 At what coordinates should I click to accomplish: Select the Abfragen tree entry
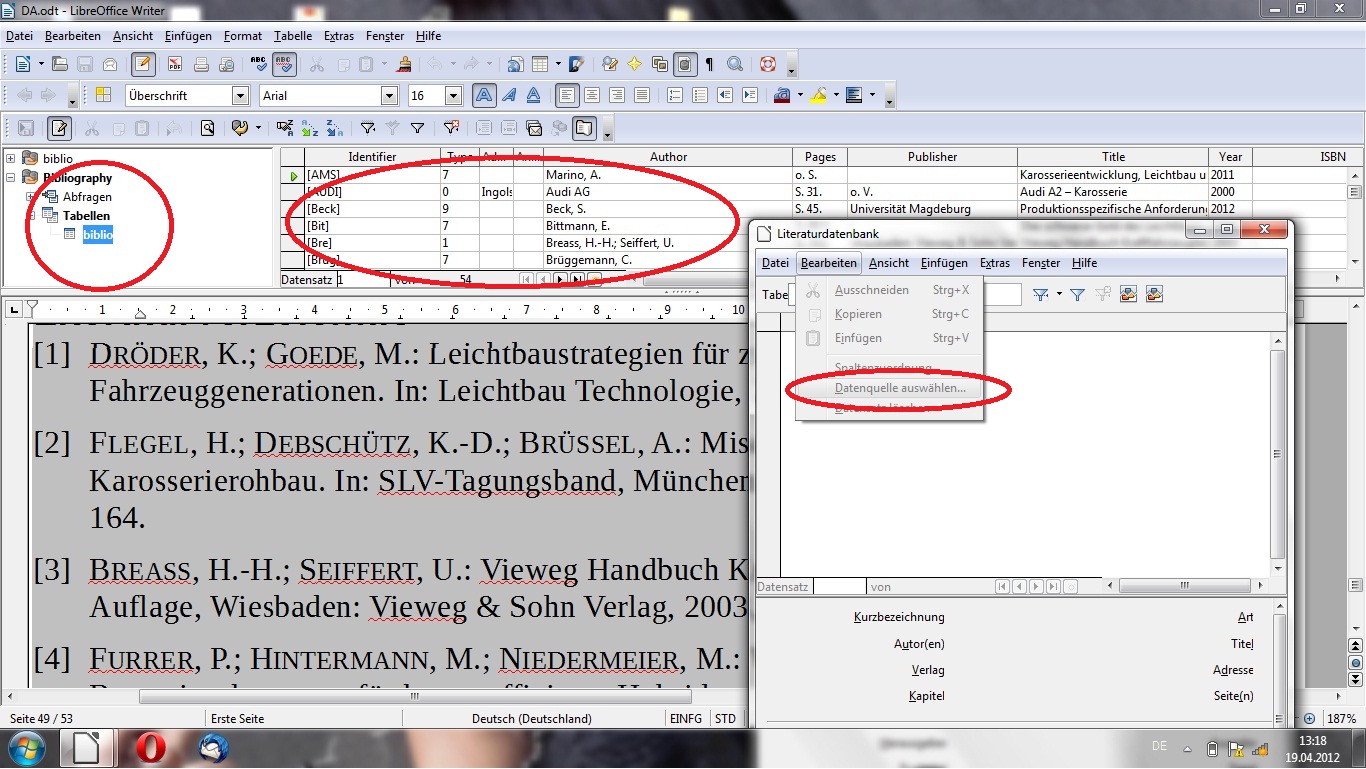click(x=87, y=197)
